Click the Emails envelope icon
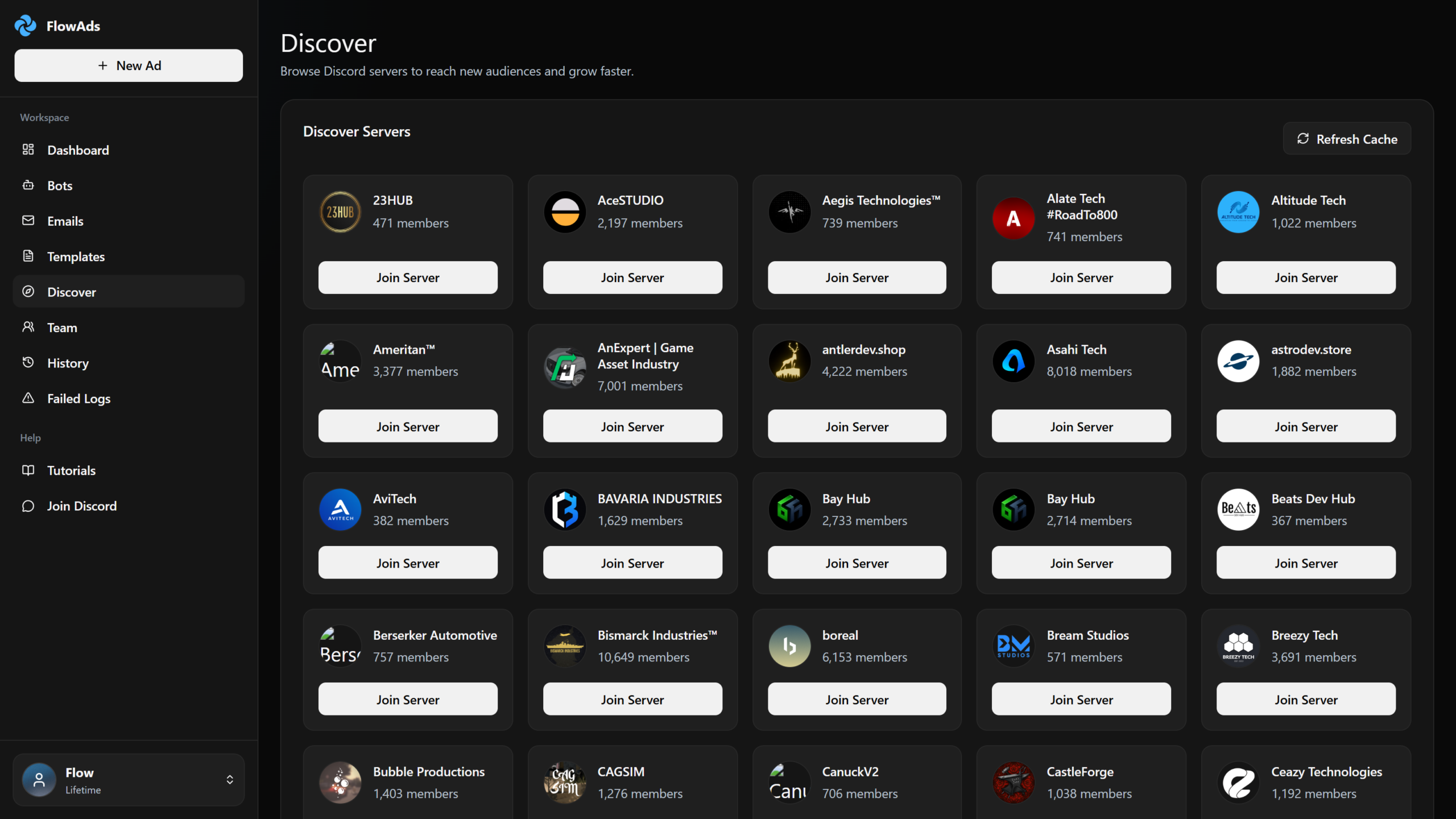1456x819 pixels. click(28, 220)
